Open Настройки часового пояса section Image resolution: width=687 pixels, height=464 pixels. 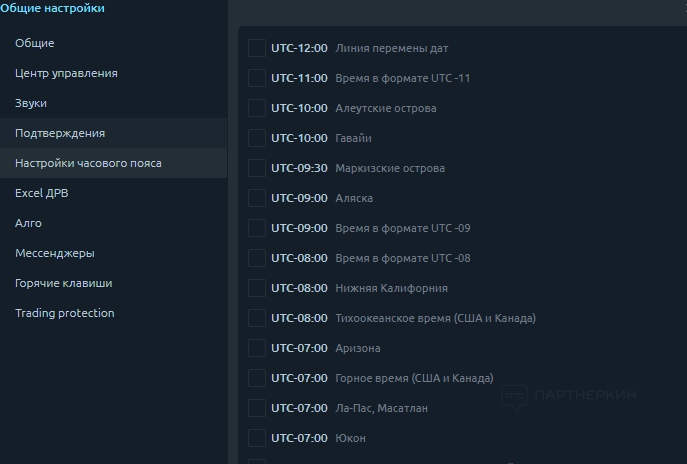[x=88, y=163]
